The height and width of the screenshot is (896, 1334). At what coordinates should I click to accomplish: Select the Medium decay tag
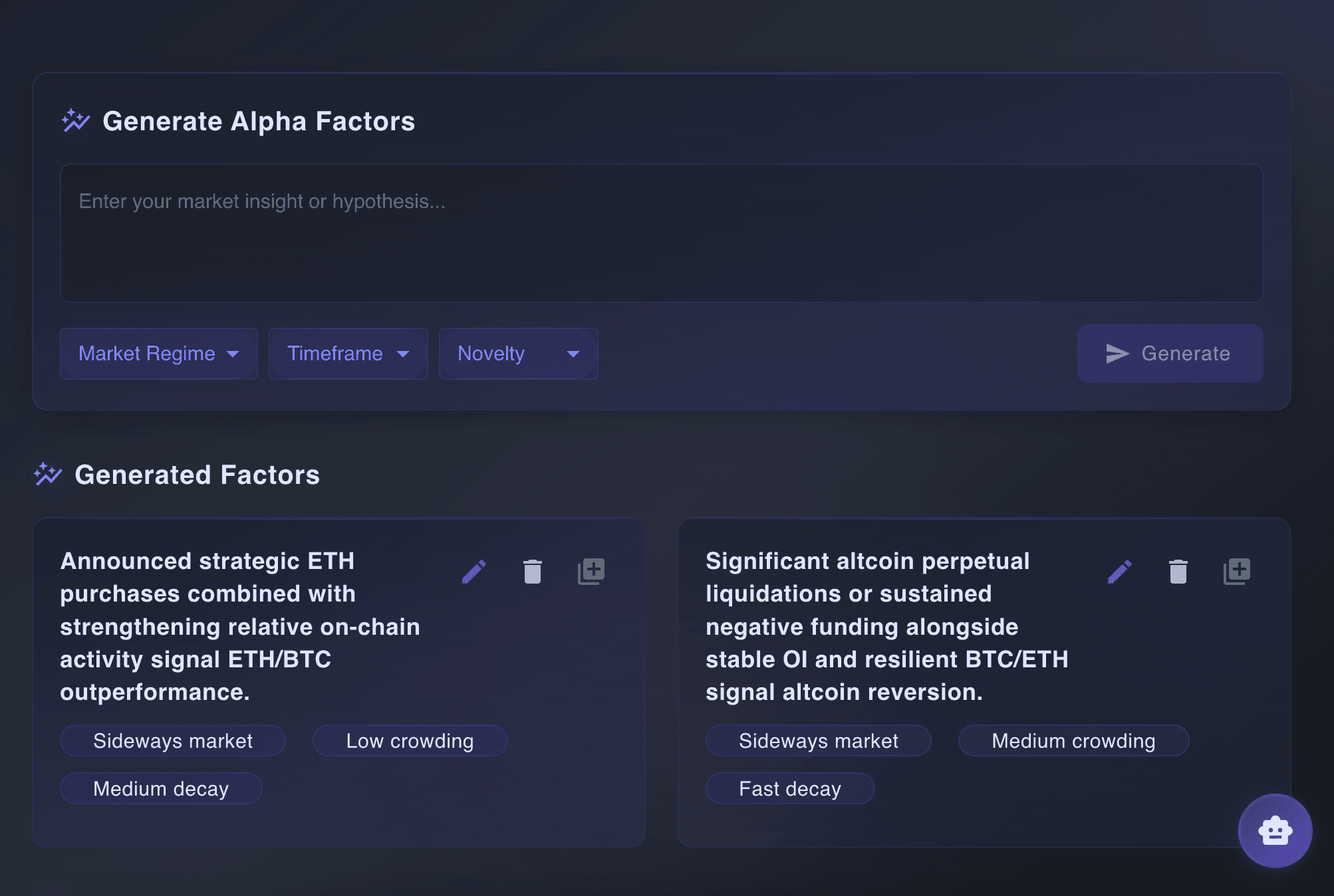tap(161, 789)
